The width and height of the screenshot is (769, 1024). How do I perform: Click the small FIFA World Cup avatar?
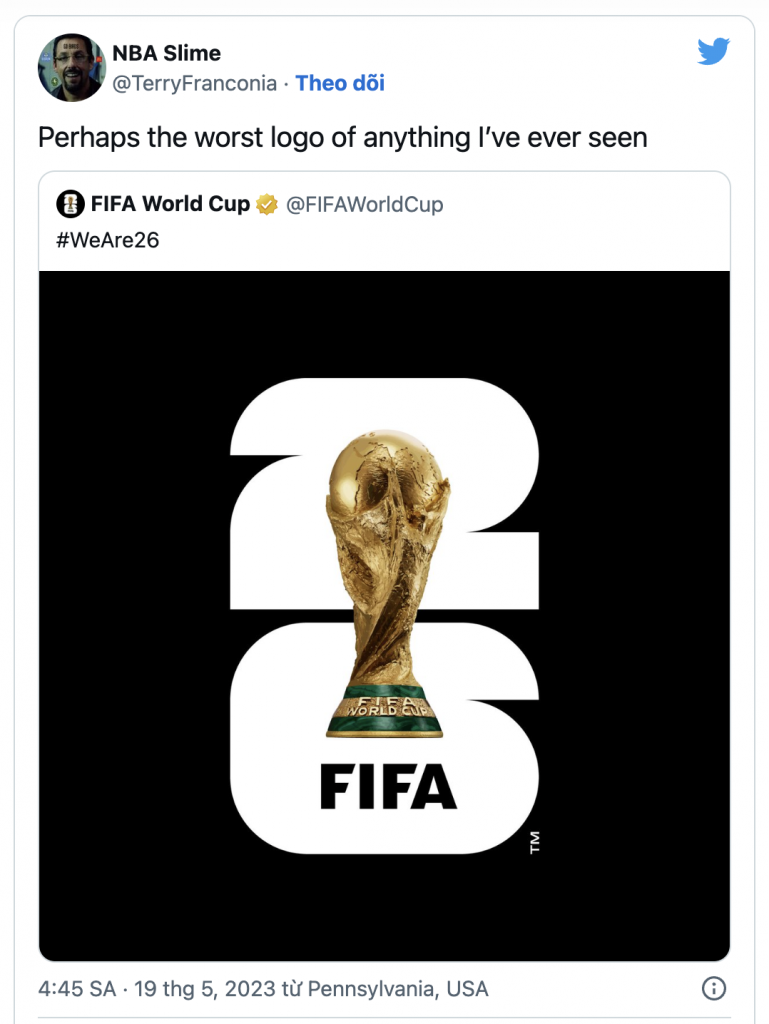pos(70,205)
